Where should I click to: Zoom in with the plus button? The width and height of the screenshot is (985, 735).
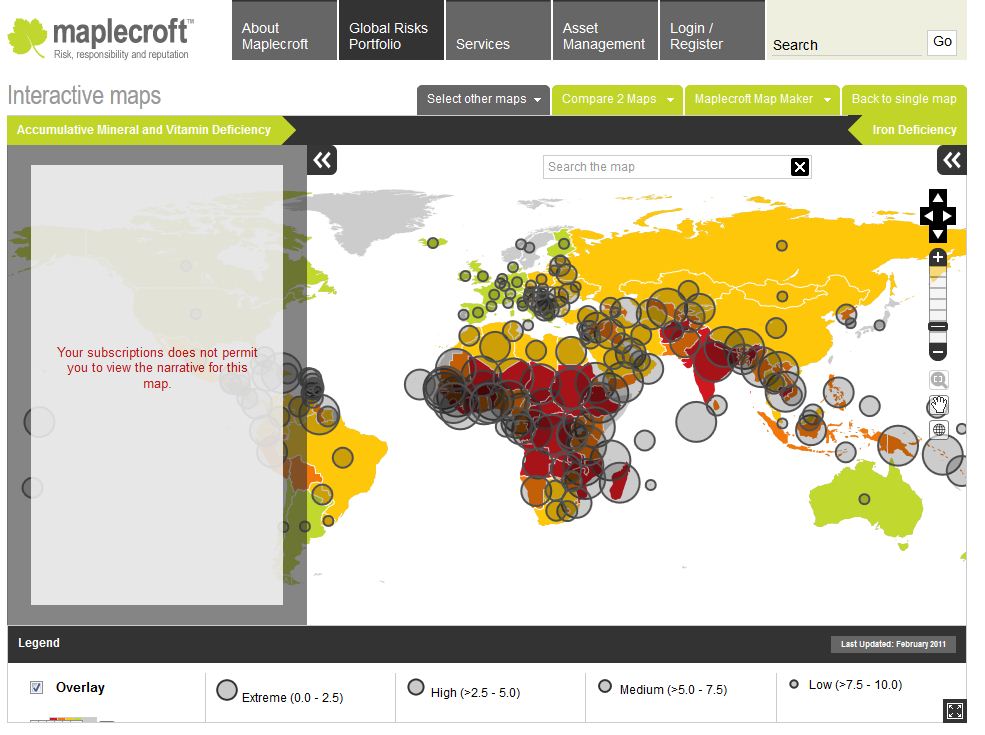[x=938, y=257]
